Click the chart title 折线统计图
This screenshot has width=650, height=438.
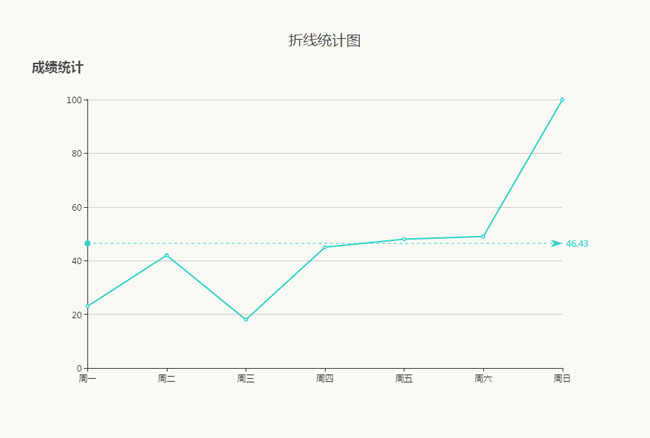pyautogui.click(x=324, y=41)
